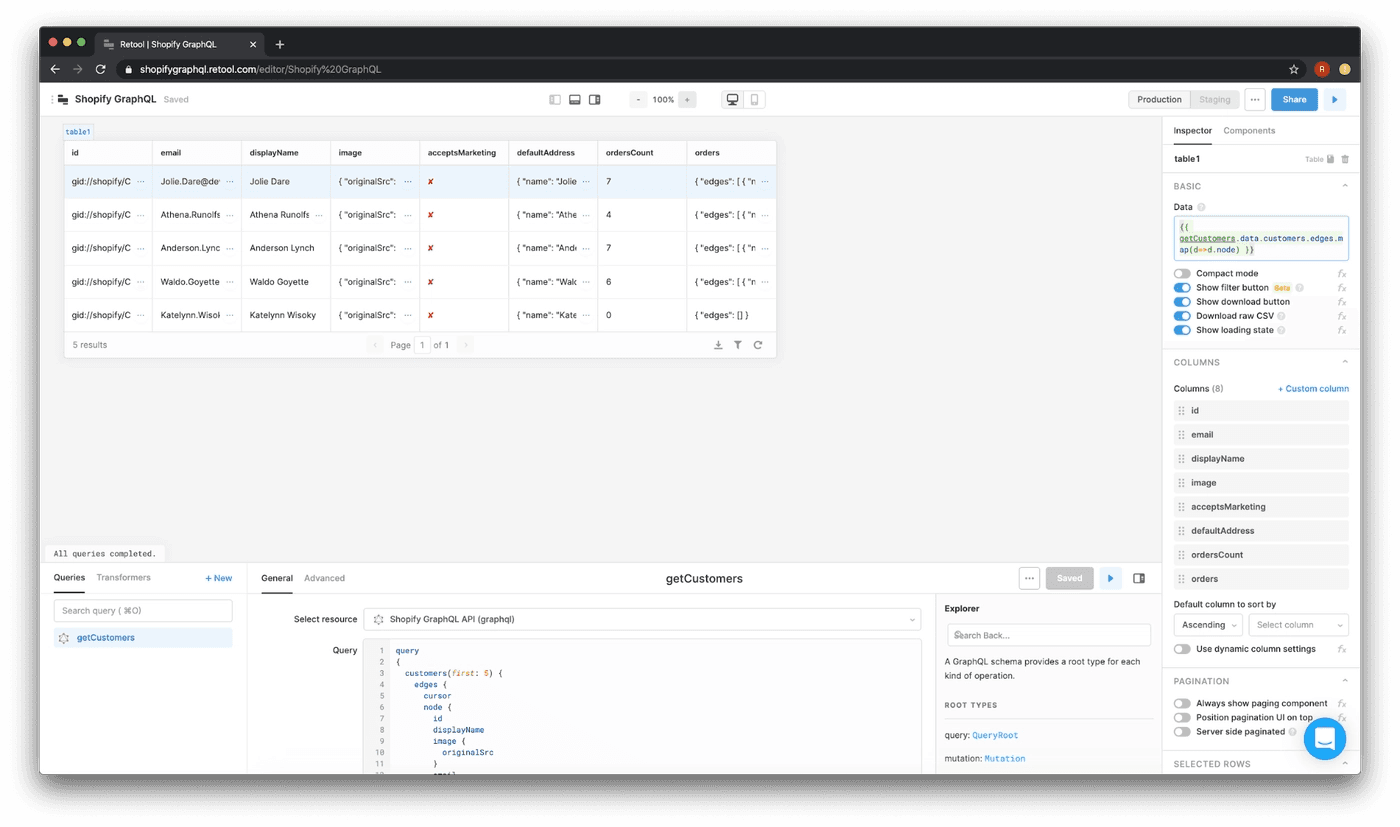
Task: Open the Select resource dropdown
Action: point(642,620)
